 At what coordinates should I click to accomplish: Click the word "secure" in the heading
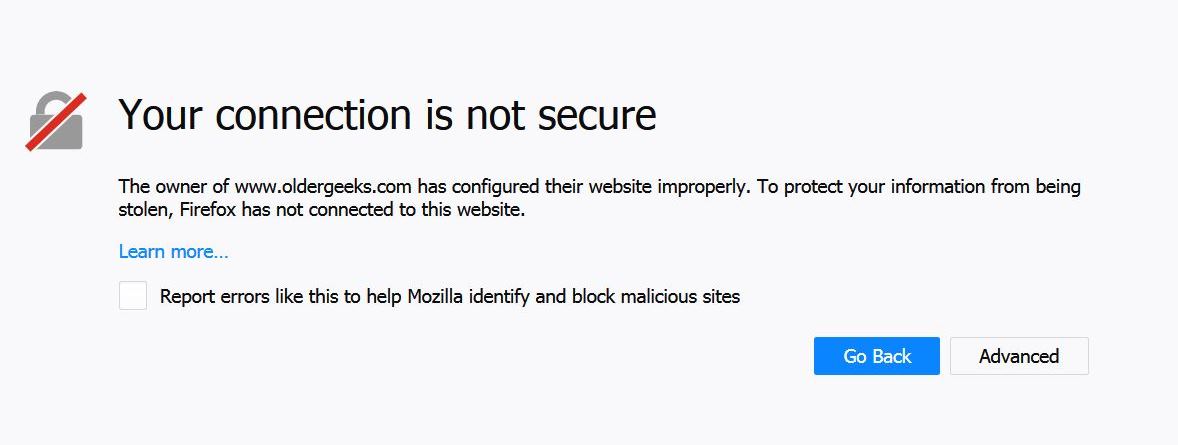597,115
